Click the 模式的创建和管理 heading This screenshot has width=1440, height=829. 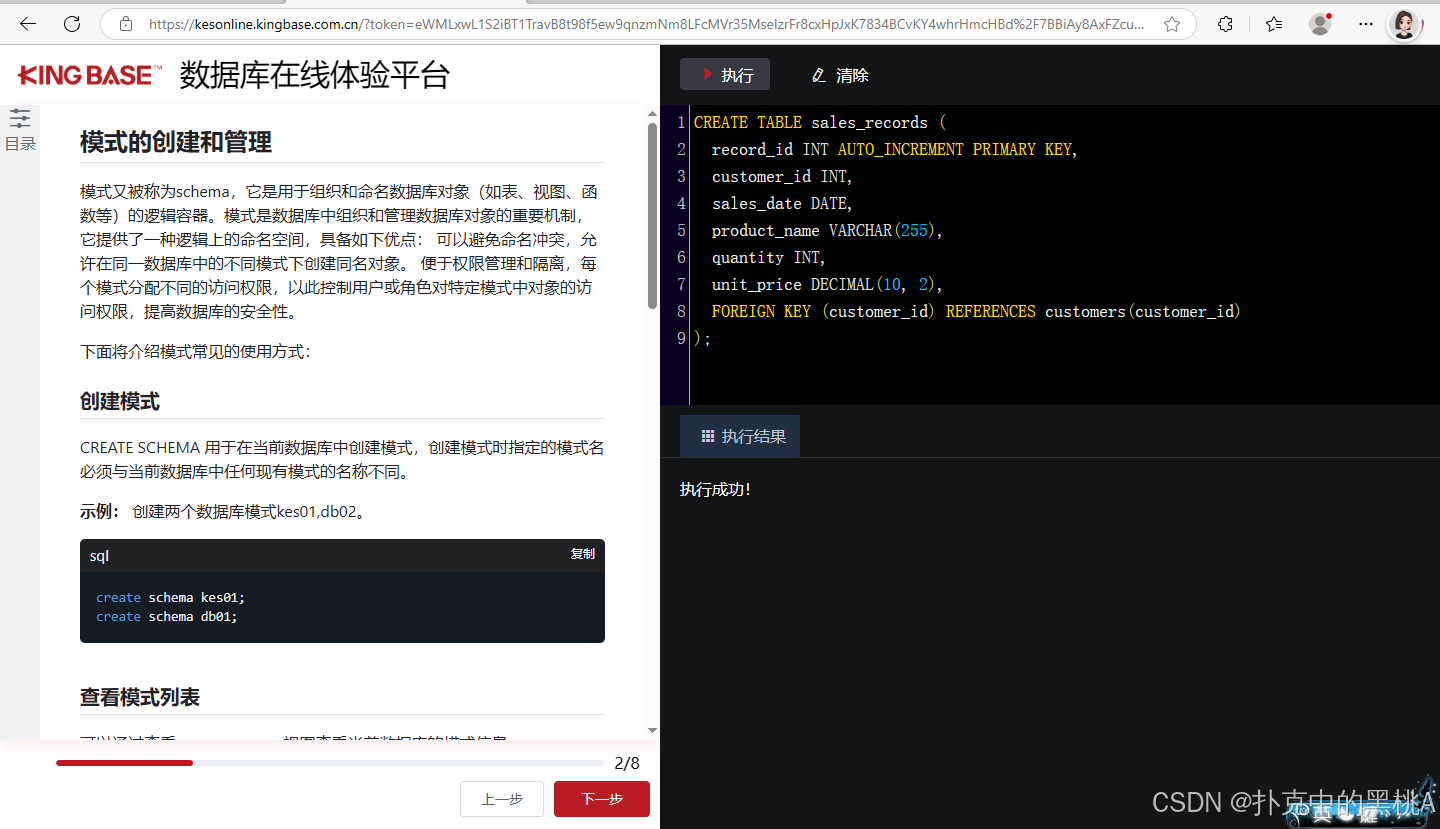(176, 142)
